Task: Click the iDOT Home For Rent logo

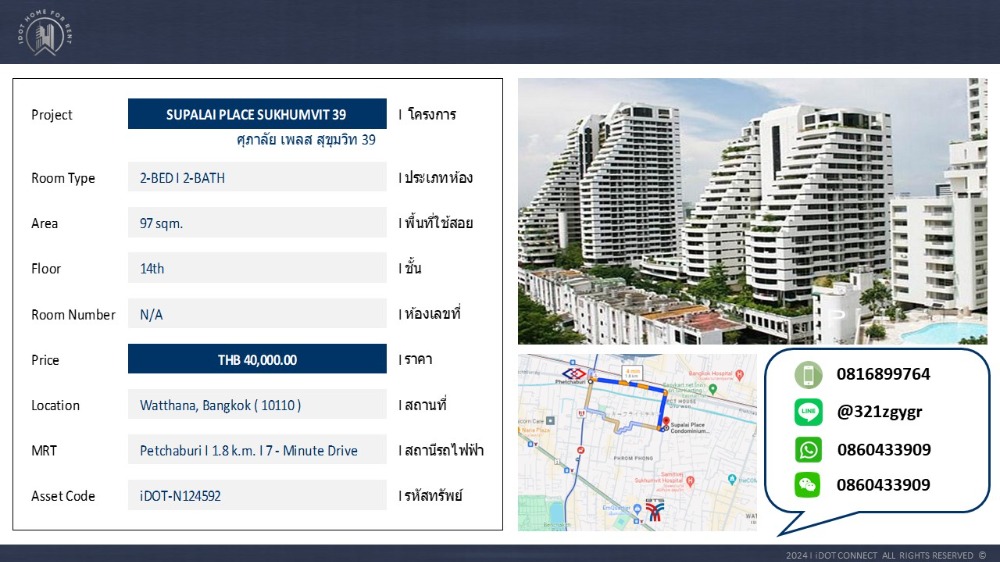Action: coord(45,32)
